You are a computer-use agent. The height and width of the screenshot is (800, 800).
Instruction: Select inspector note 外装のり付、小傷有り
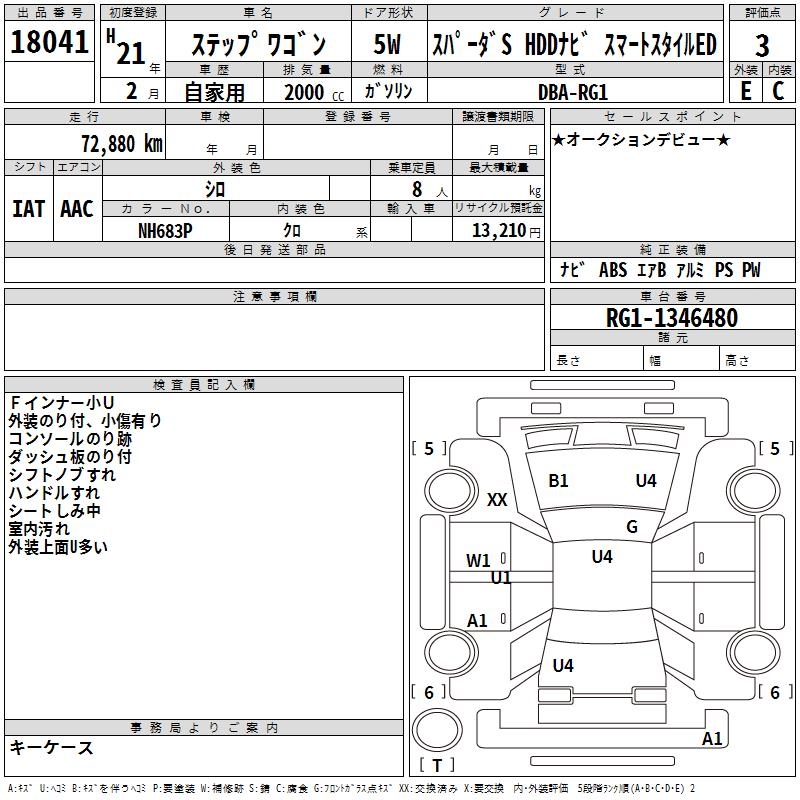pos(85,420)
